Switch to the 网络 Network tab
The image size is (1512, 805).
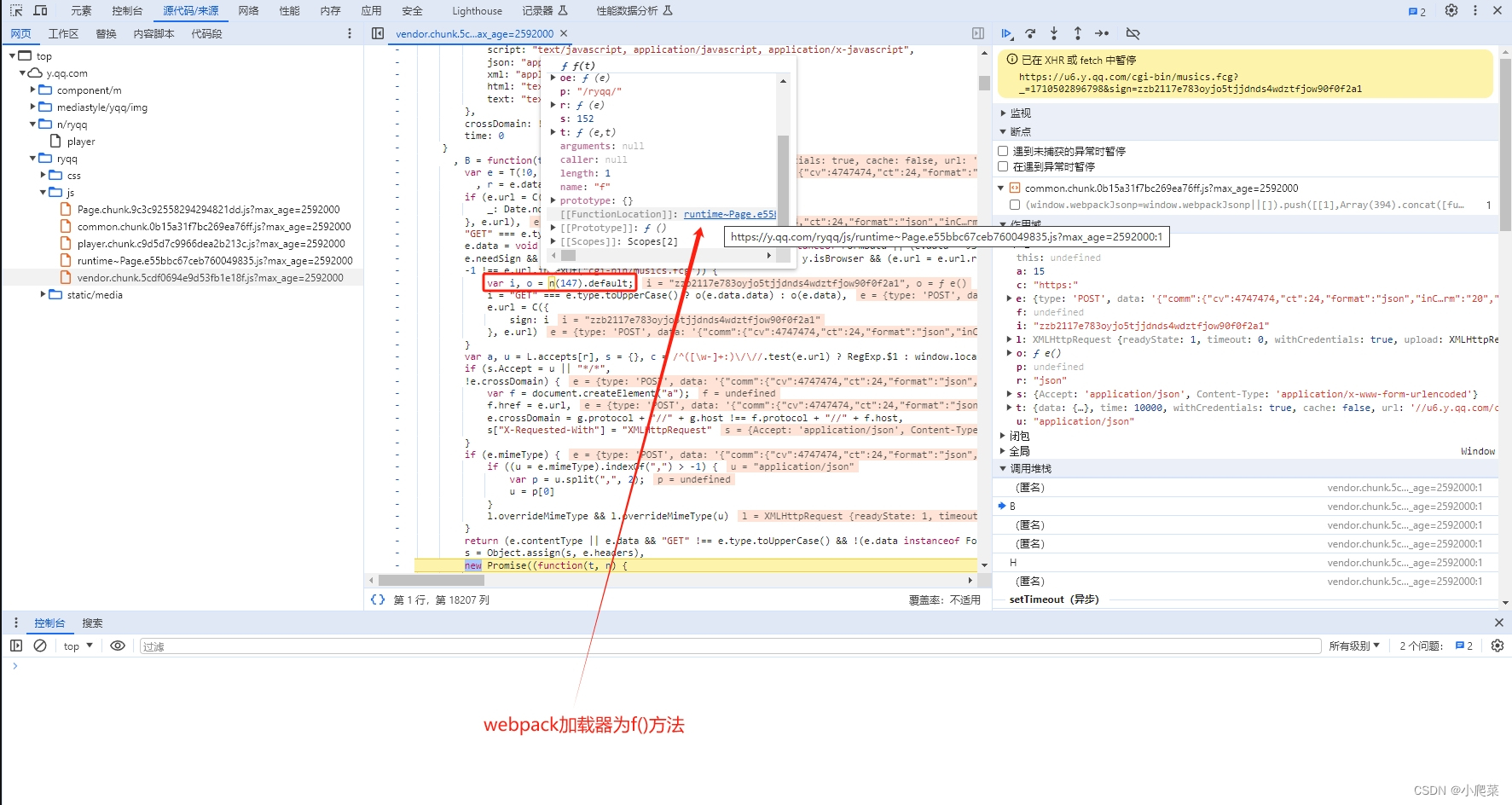point(248,11)
